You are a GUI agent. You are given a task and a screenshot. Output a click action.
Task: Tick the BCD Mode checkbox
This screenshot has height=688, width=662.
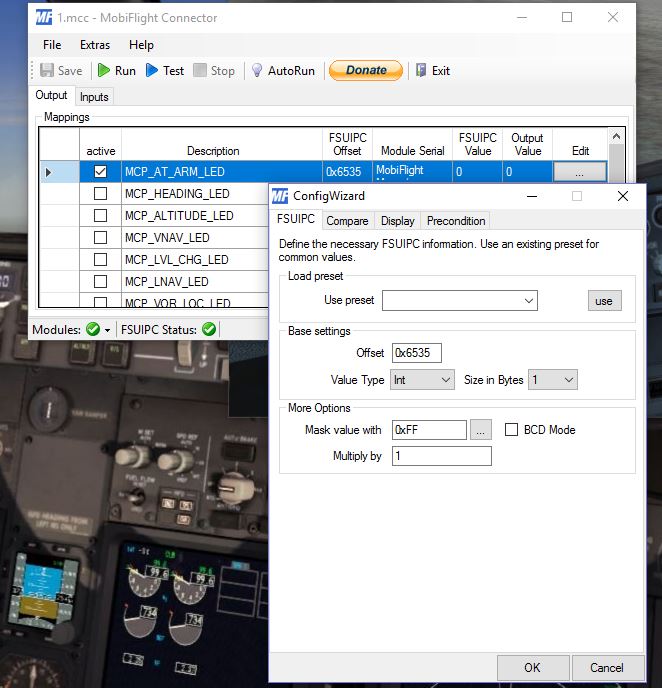(x=511, y=430)
